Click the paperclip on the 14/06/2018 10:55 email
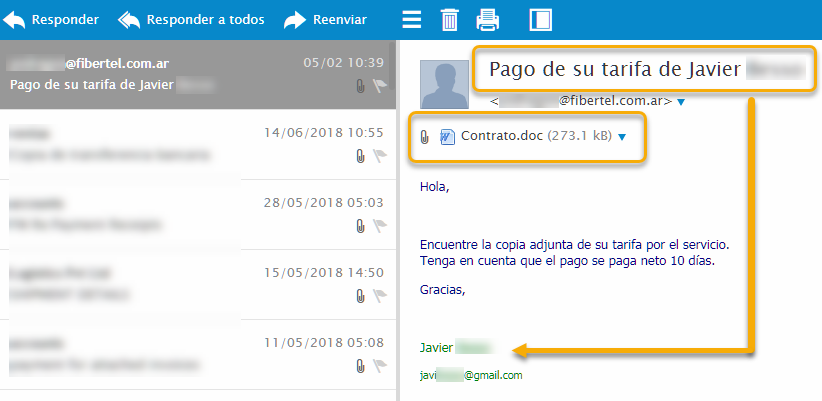 [360, 156]
